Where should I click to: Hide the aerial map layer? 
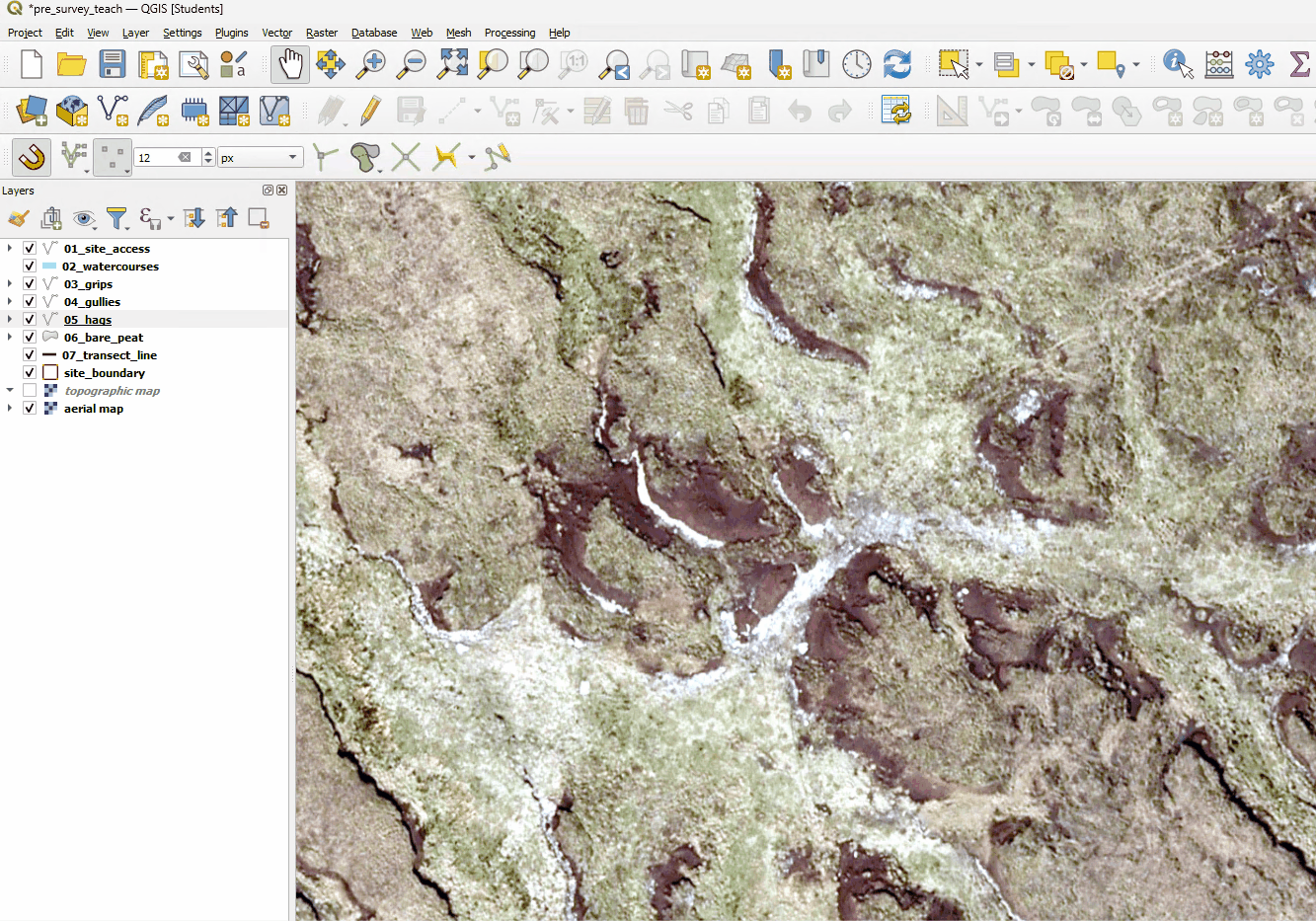click(x=30, y=409)
